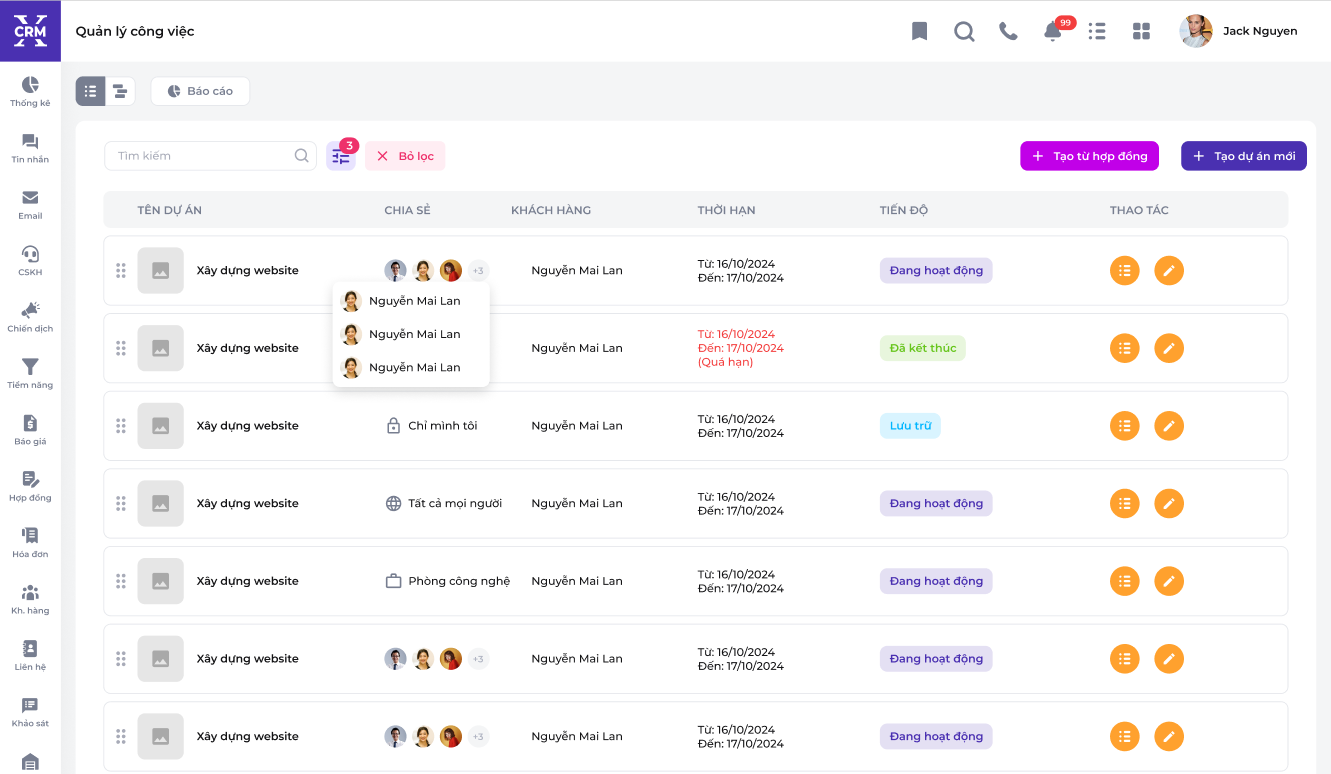Click the bookmark icon in header

919,31
